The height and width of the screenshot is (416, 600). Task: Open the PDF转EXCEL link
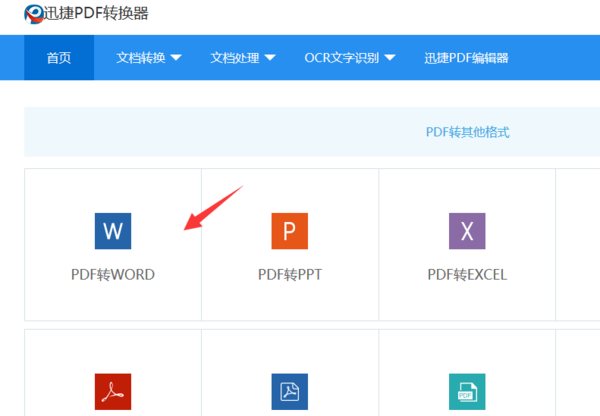[x=467, y=274]
